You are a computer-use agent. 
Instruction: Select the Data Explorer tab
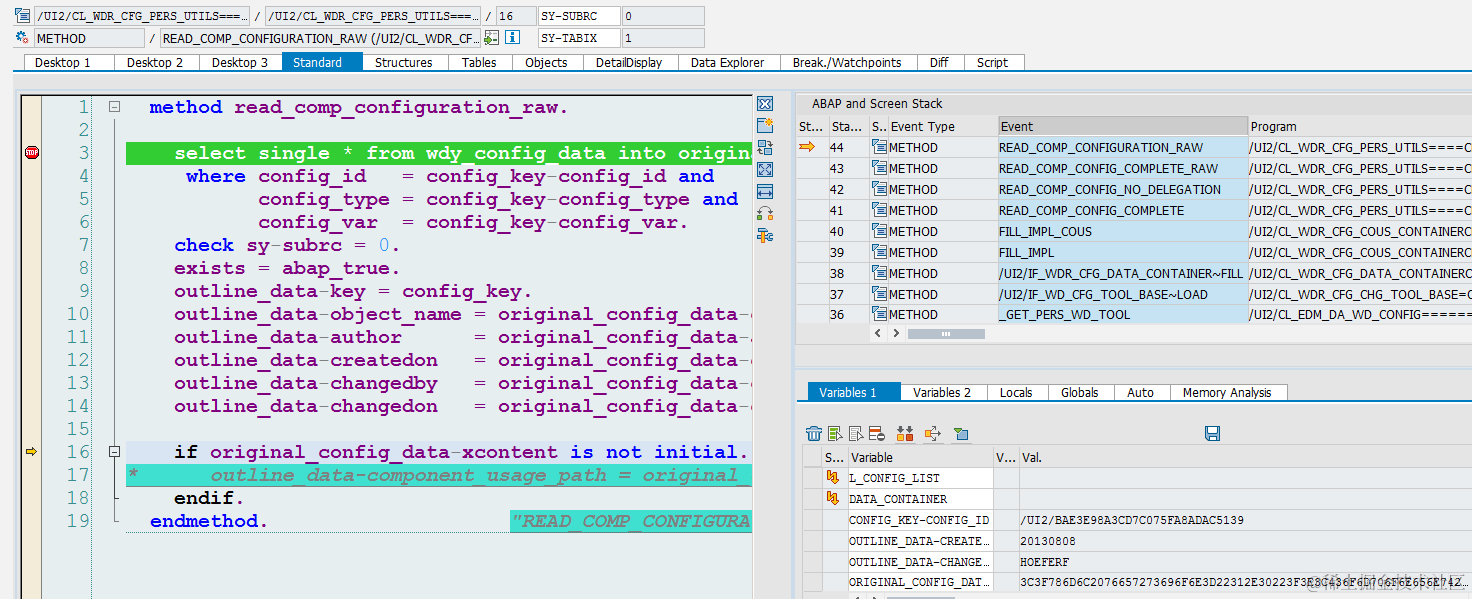point(727,62)
